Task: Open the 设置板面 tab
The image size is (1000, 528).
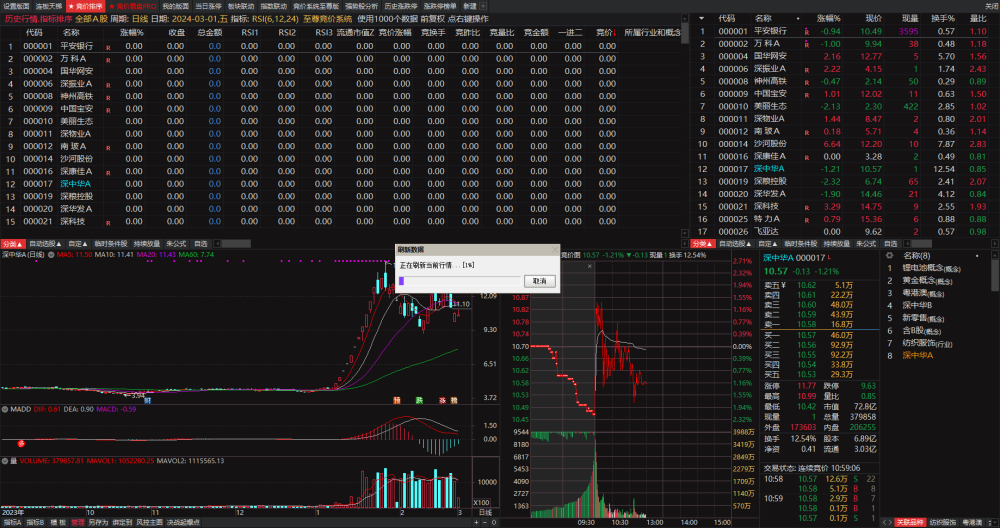Action: (x=17, y=6)
